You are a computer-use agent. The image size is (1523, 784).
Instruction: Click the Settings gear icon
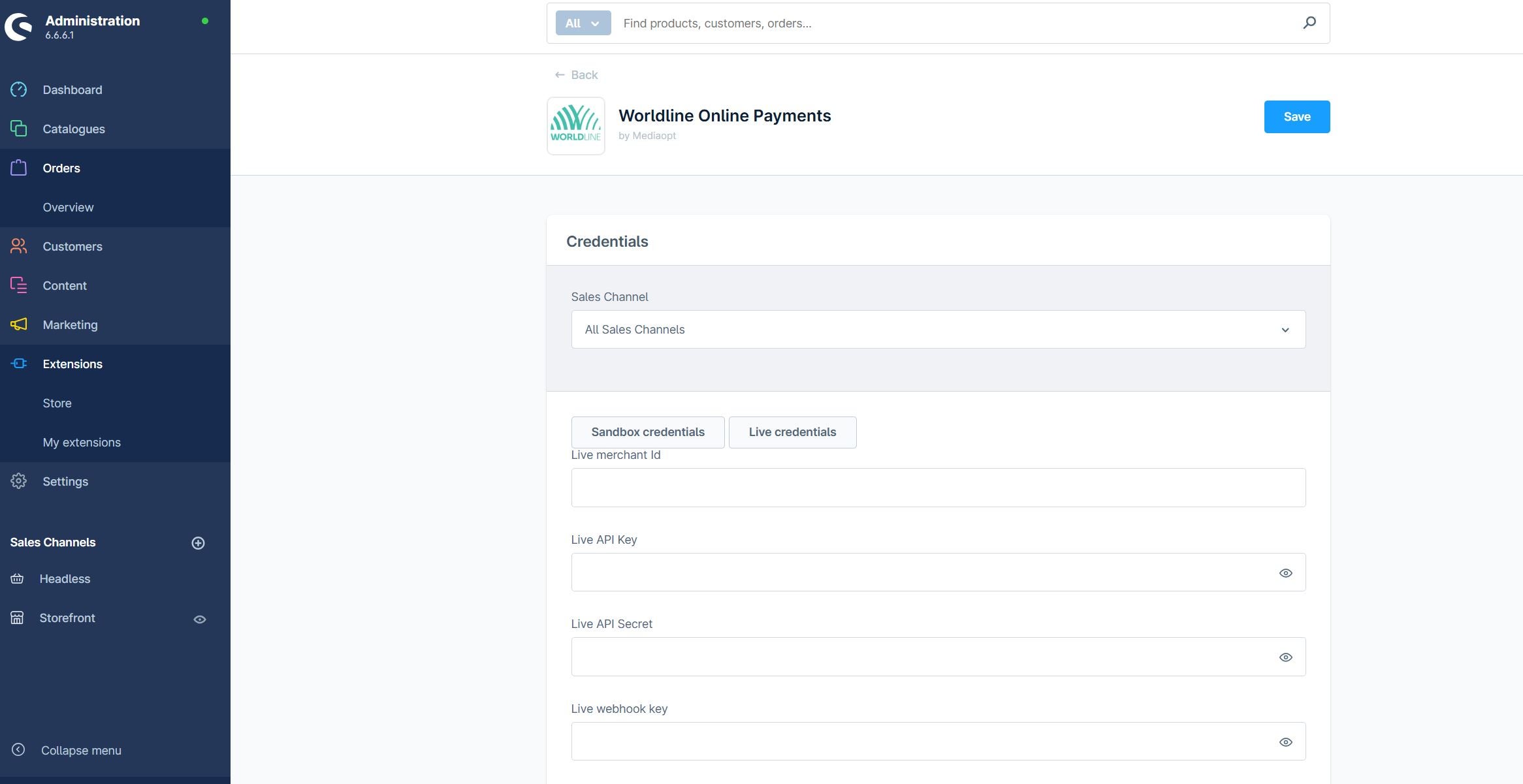pos(18,481)
